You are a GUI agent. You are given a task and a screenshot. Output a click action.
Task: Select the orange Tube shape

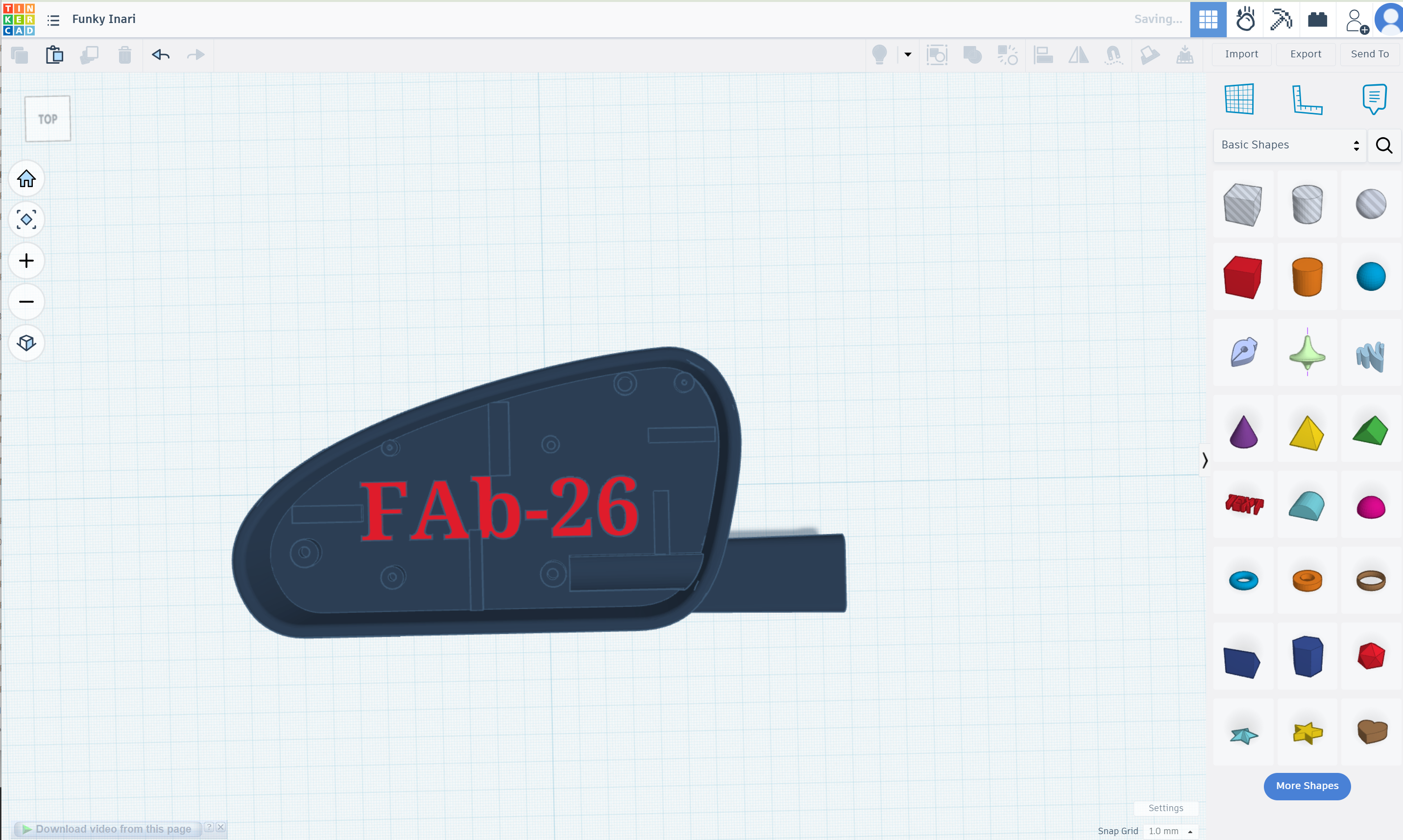(1307, 581)
